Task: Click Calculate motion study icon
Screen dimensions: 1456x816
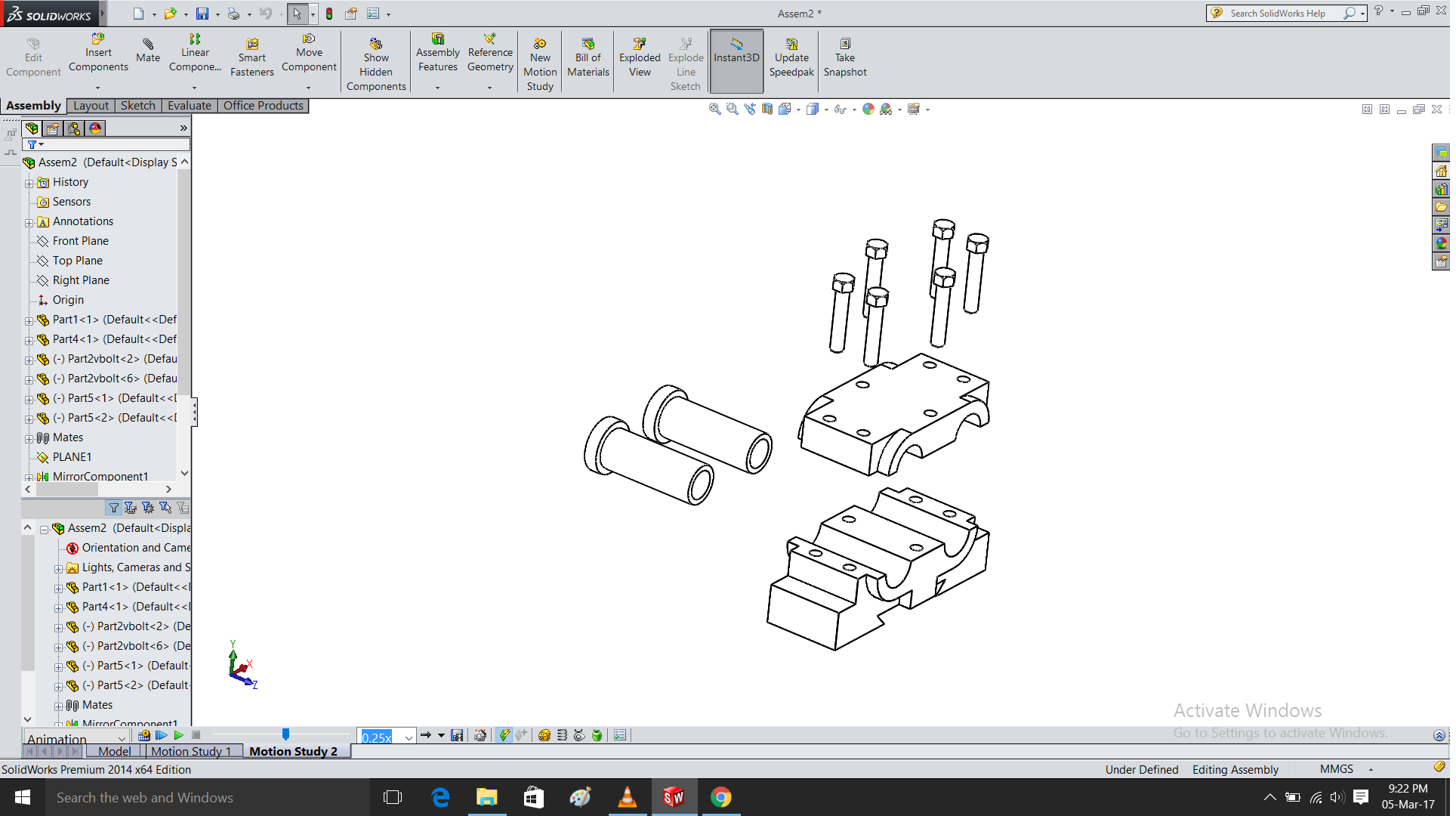Action: tap(143, 735)
